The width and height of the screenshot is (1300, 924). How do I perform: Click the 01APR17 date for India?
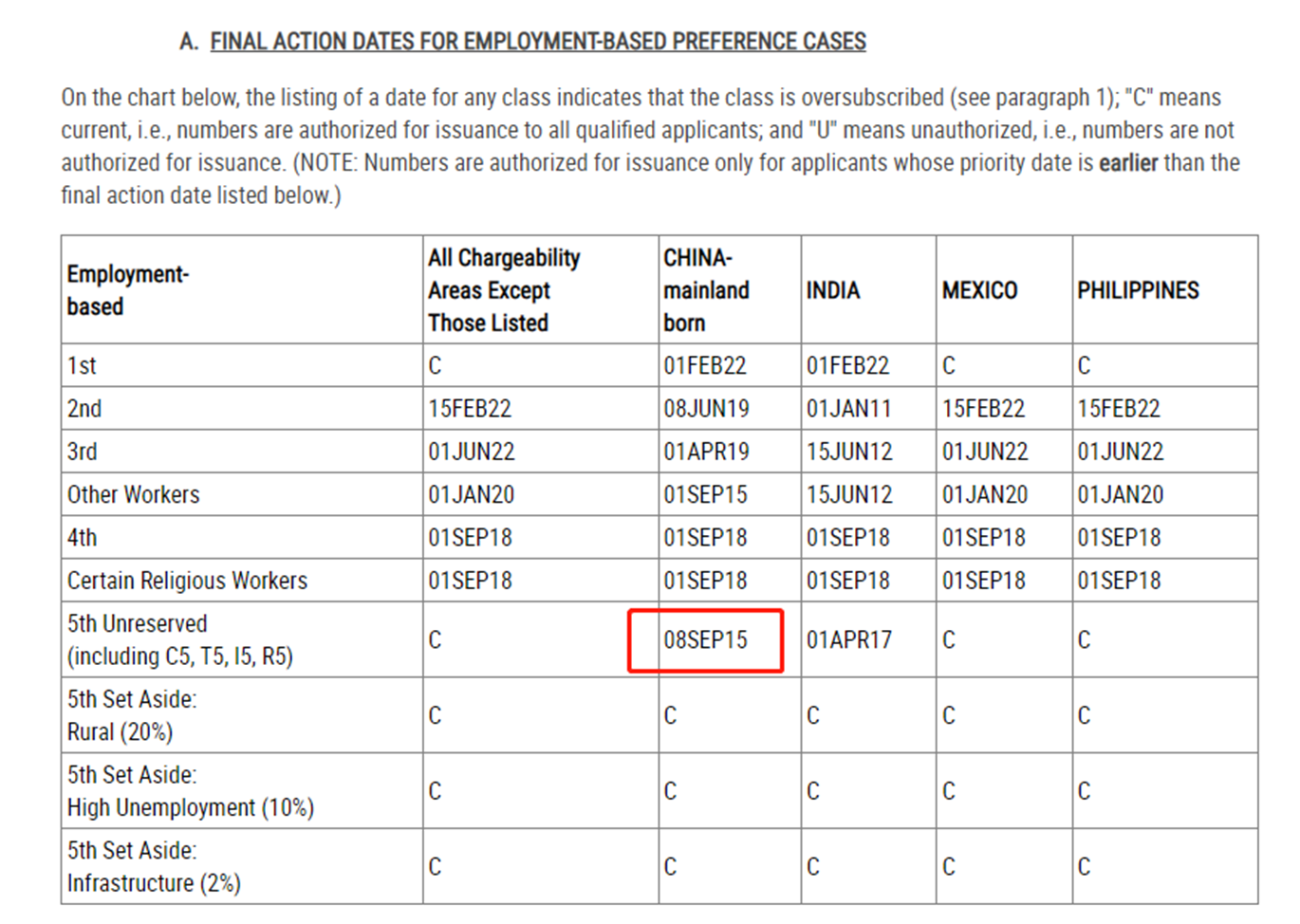(848, 640)
